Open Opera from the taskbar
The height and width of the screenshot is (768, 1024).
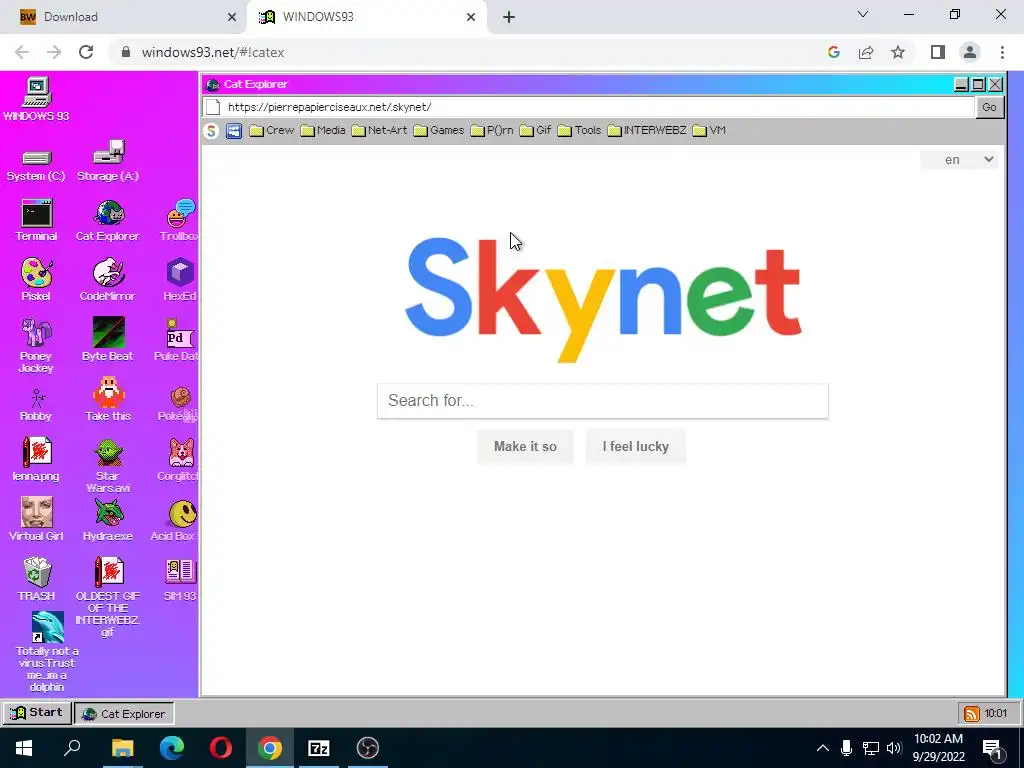pos(221,748)
